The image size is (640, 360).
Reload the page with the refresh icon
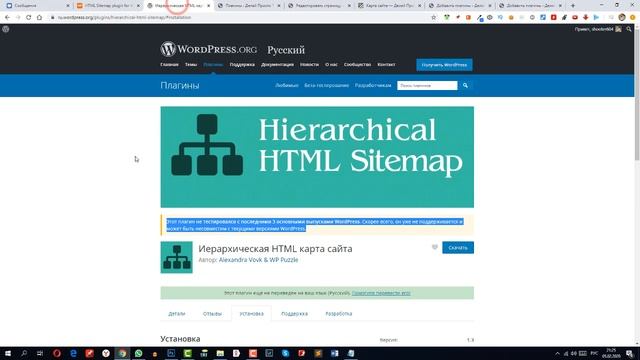coord(29,18)
